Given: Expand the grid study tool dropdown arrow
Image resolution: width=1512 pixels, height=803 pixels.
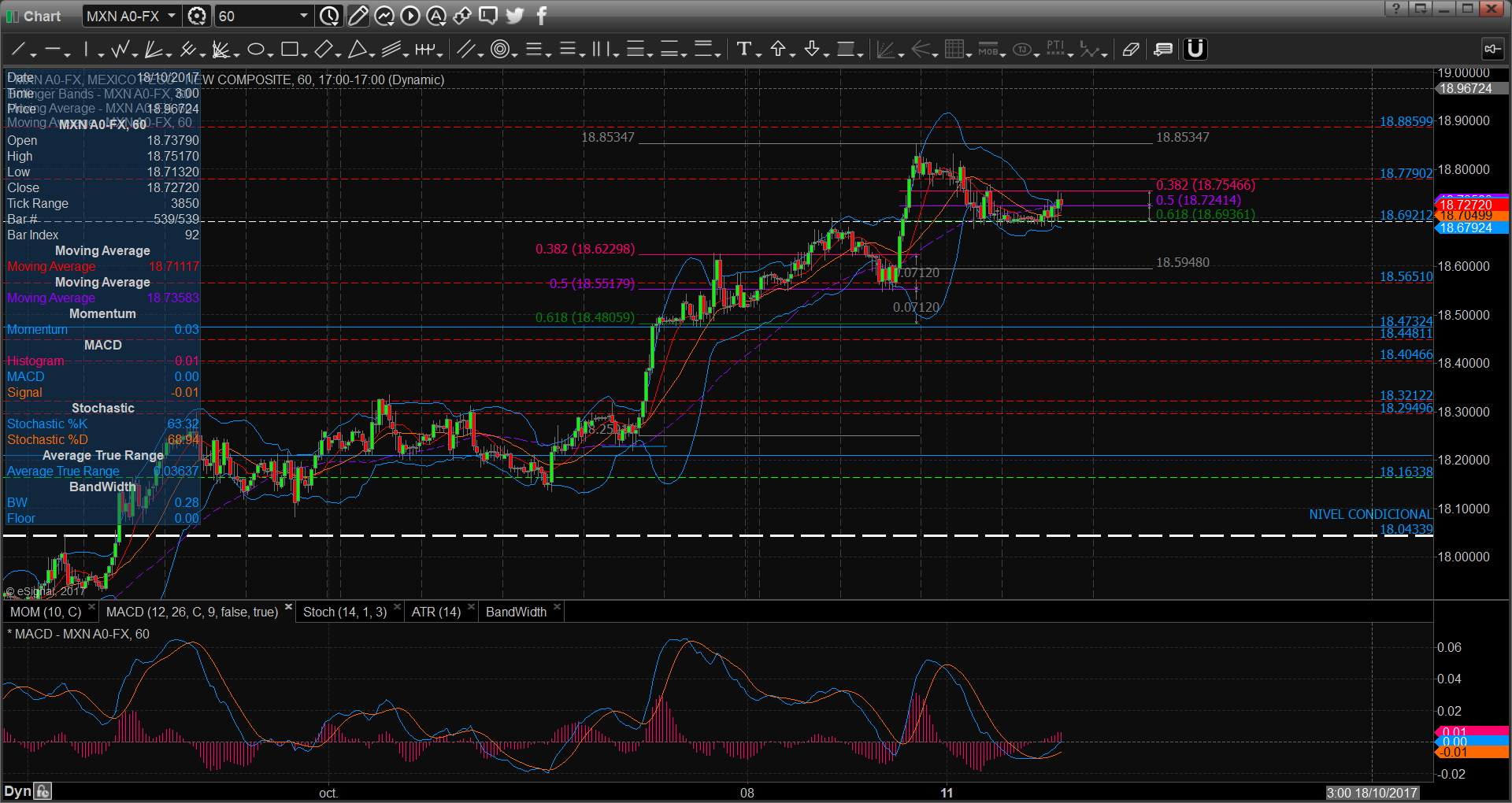Looking at the screenshot, I should [969, 54].
